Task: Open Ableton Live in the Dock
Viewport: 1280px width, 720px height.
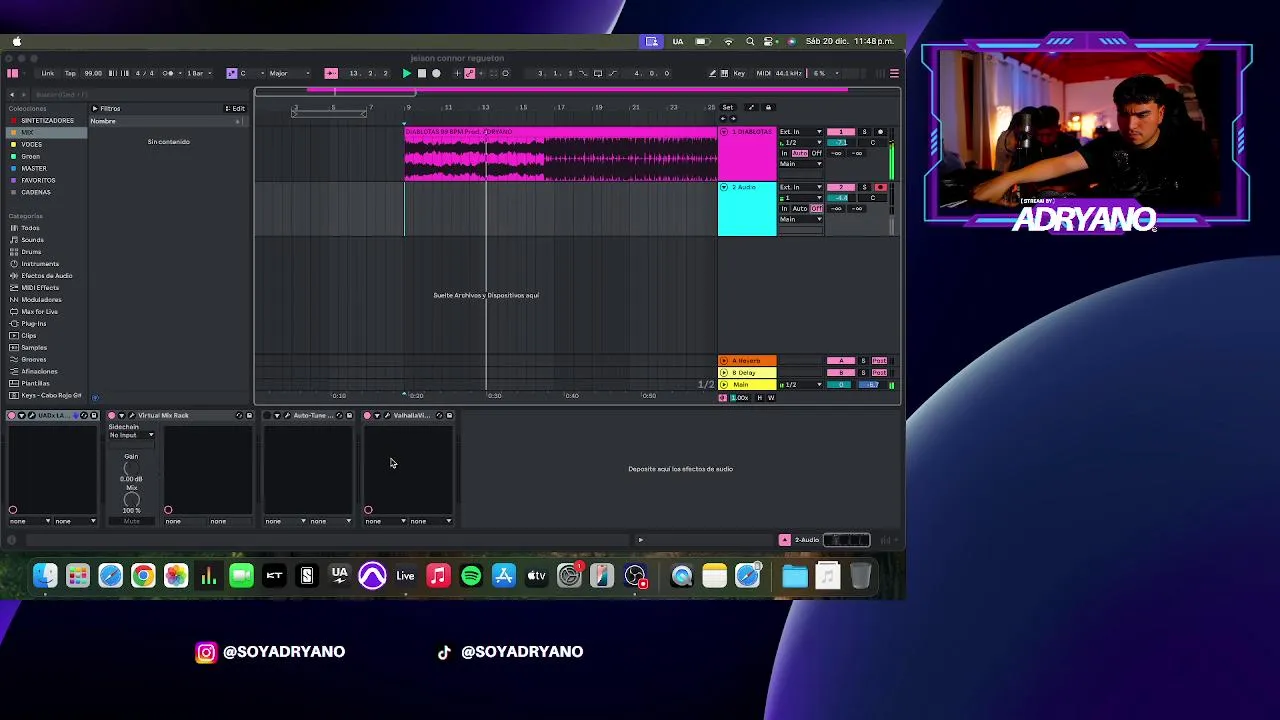Action: coord(405,575)
